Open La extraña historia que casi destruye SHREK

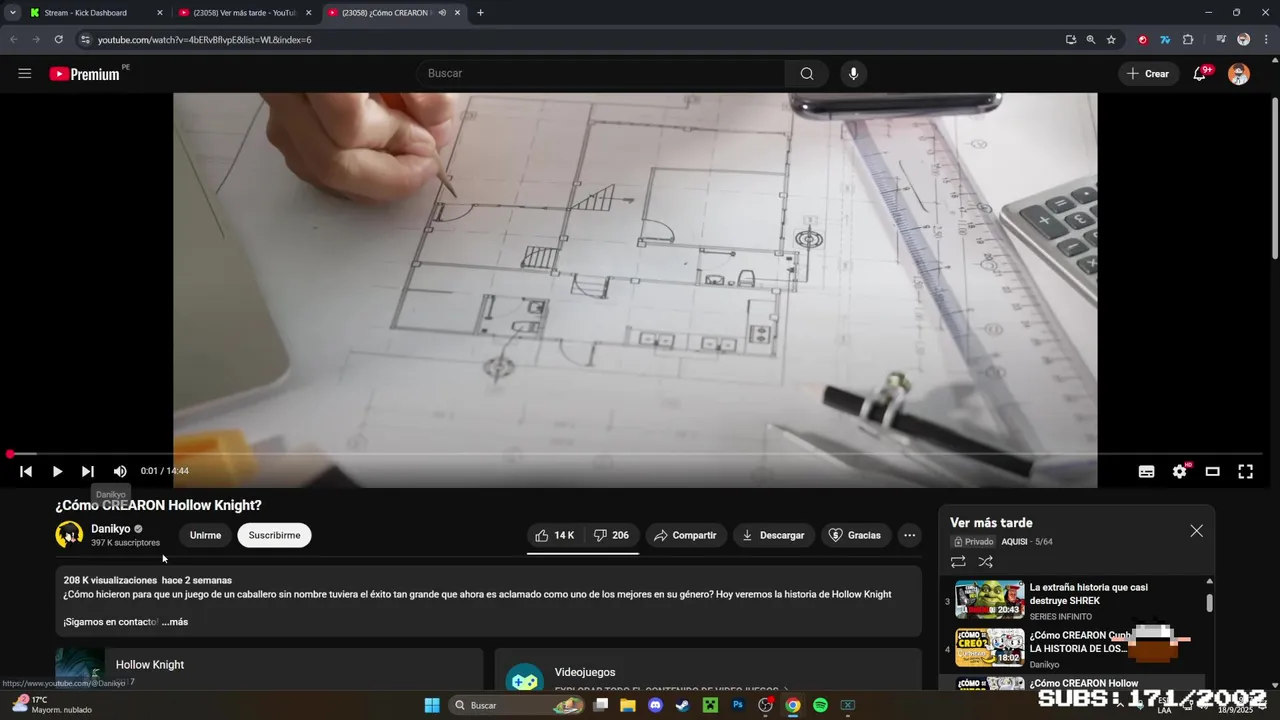click(x=1088, y=594)
